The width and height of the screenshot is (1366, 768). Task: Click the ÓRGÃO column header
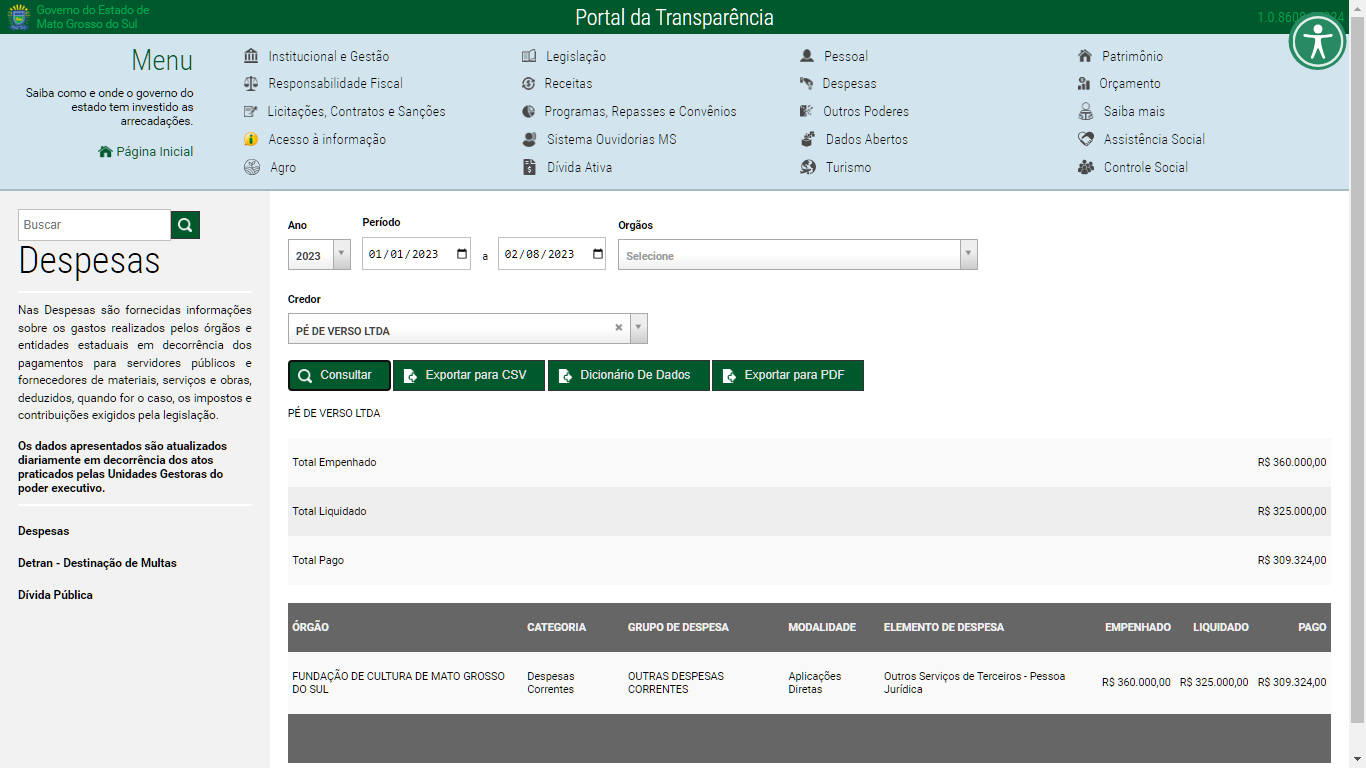311,627
